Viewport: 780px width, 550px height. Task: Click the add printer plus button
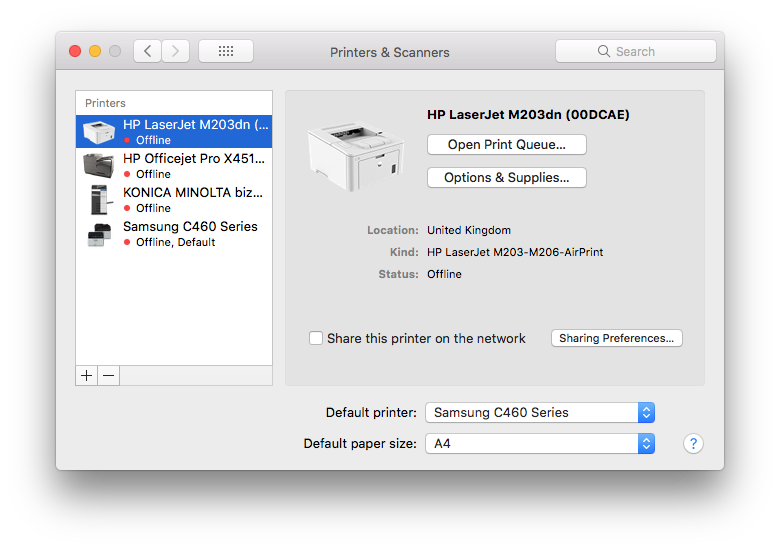click(x=87, y=375)
